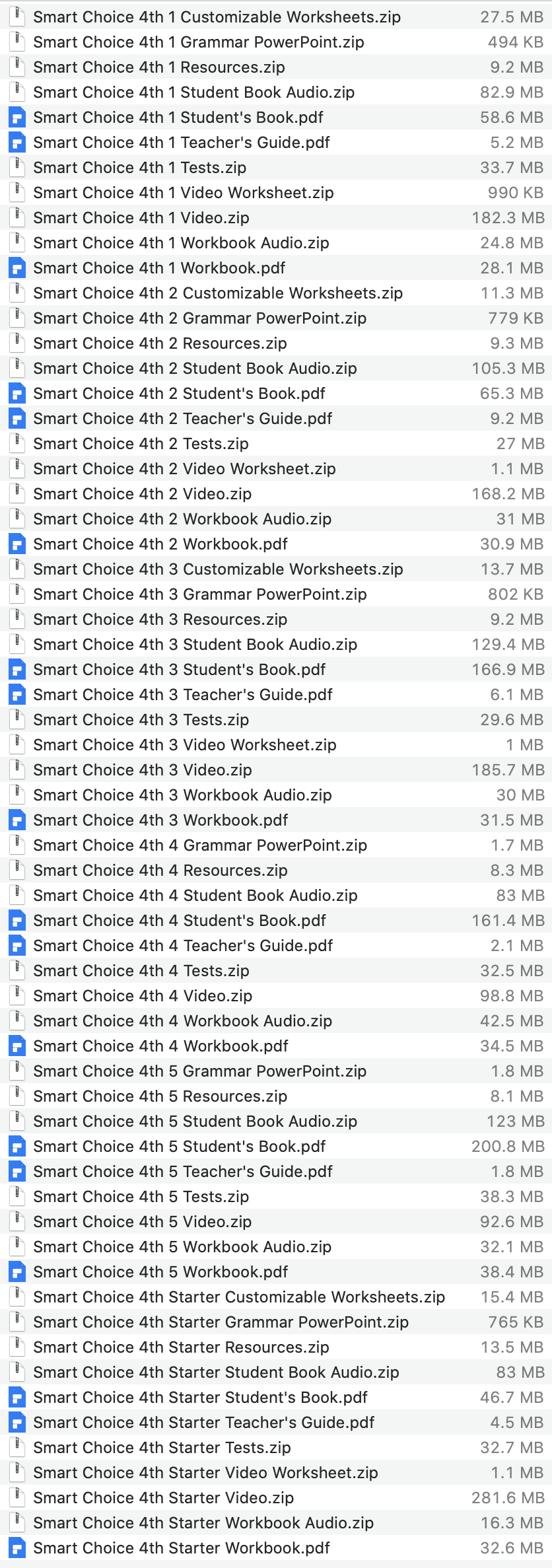The image size is (552, 1568).
Task: Select Smart Choice 4th Starter Grammar PowerPoint.zip
Action: click(x=221, y=1322)
